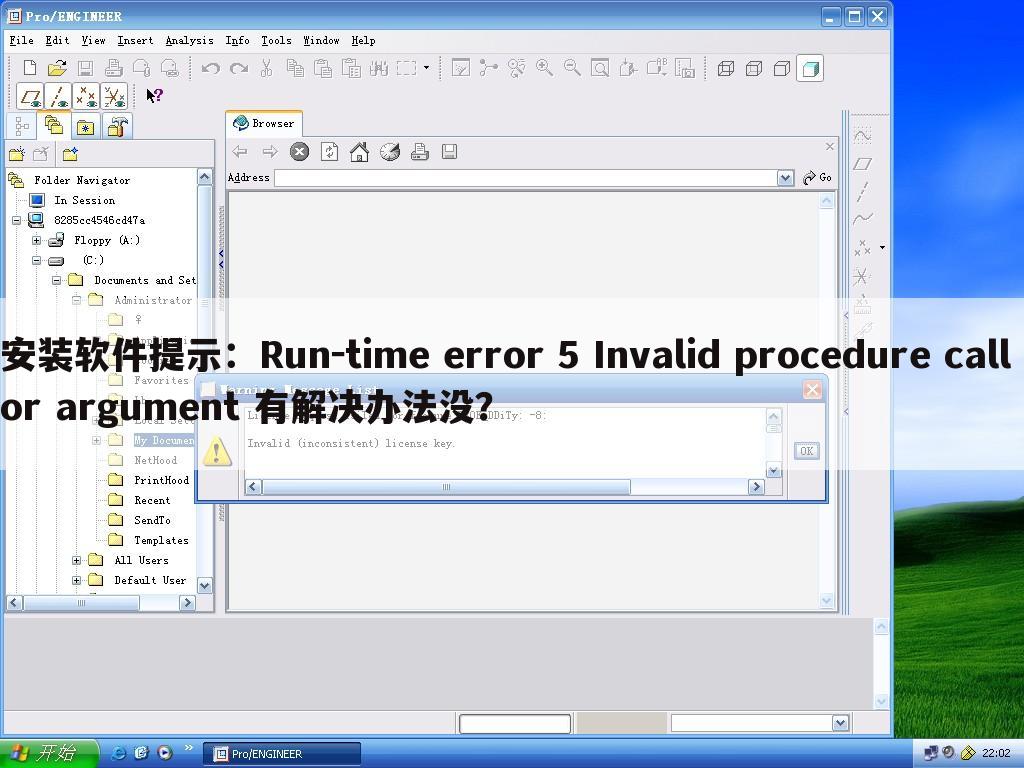Click browser Forward arrow
Image resolution: width=1024 pixels, height=768 pixels.
[270, 152]
